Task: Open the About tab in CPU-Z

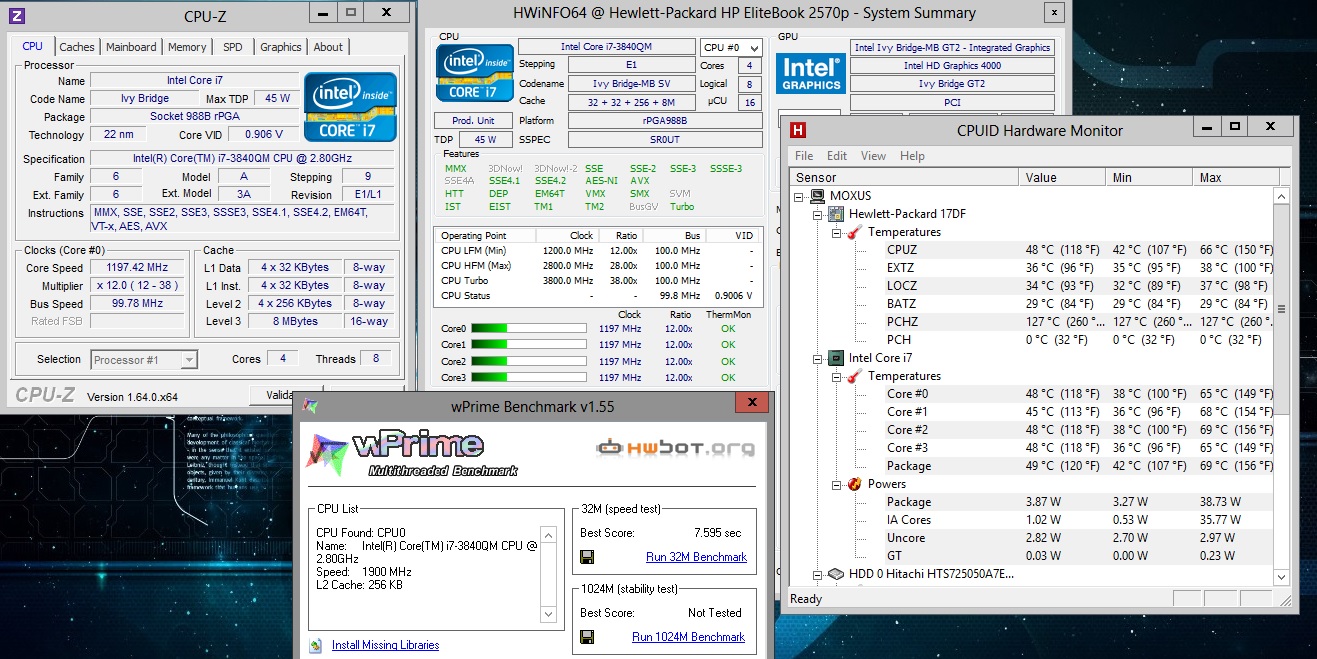Action: coord(328,47)
